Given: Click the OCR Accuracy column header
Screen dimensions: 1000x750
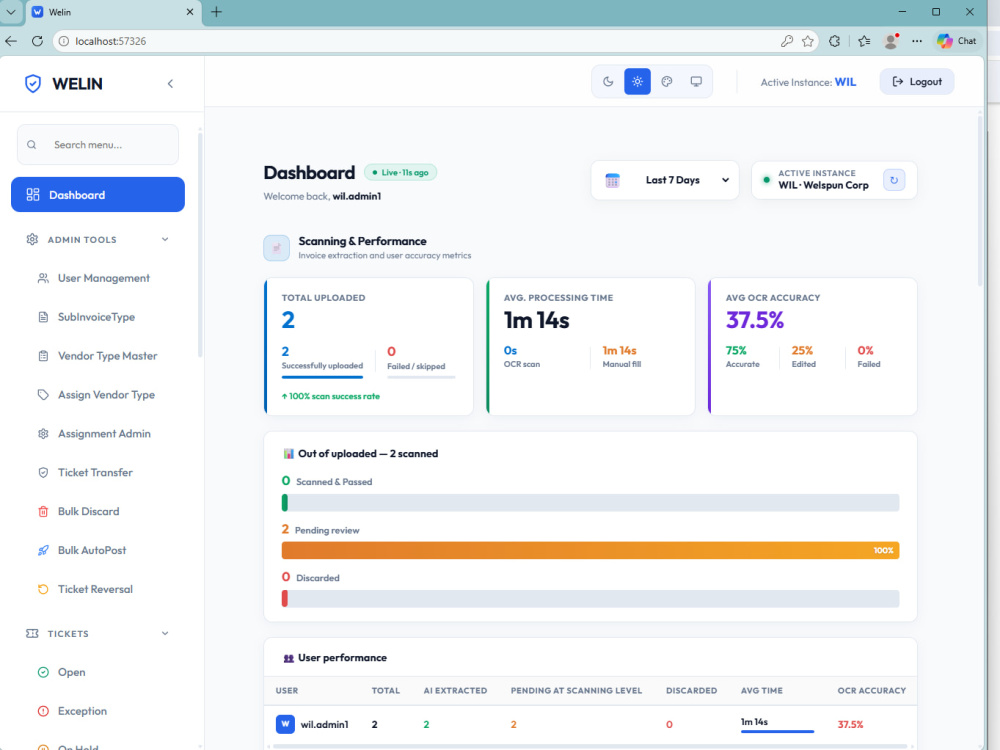Looking at the screenshot, I should [x=871, y=691].
